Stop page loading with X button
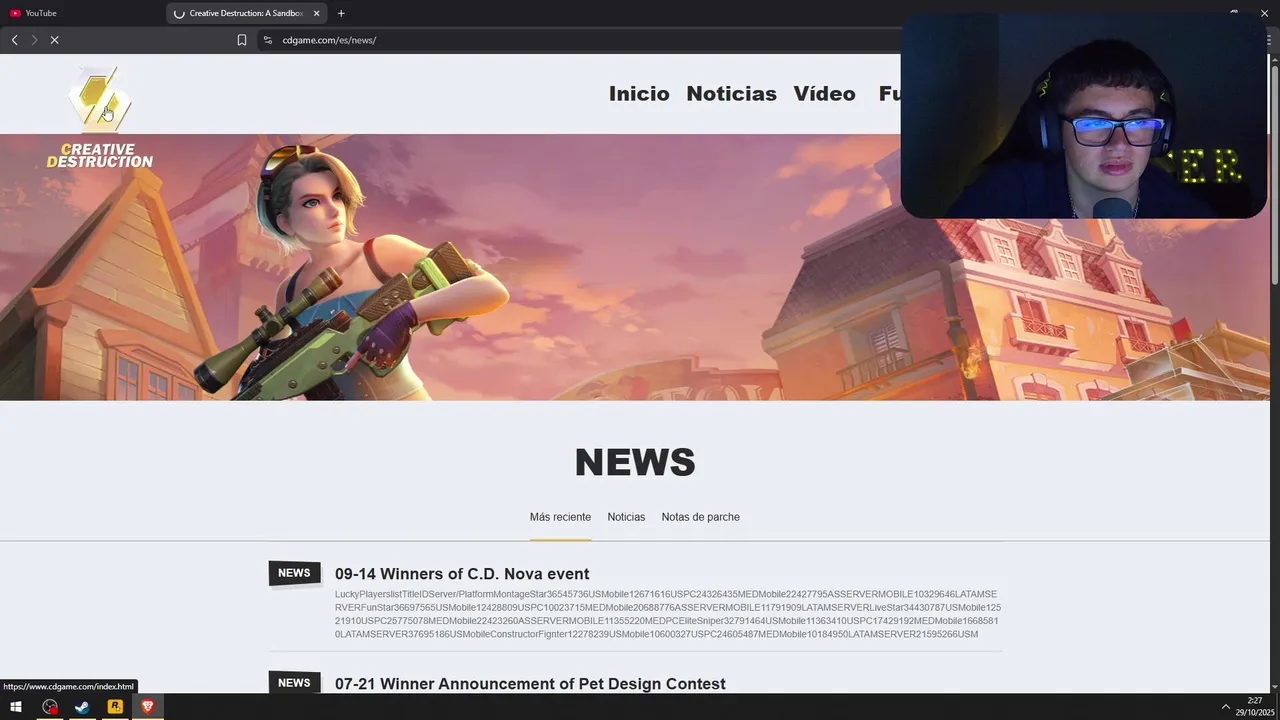 coord(54,40)
